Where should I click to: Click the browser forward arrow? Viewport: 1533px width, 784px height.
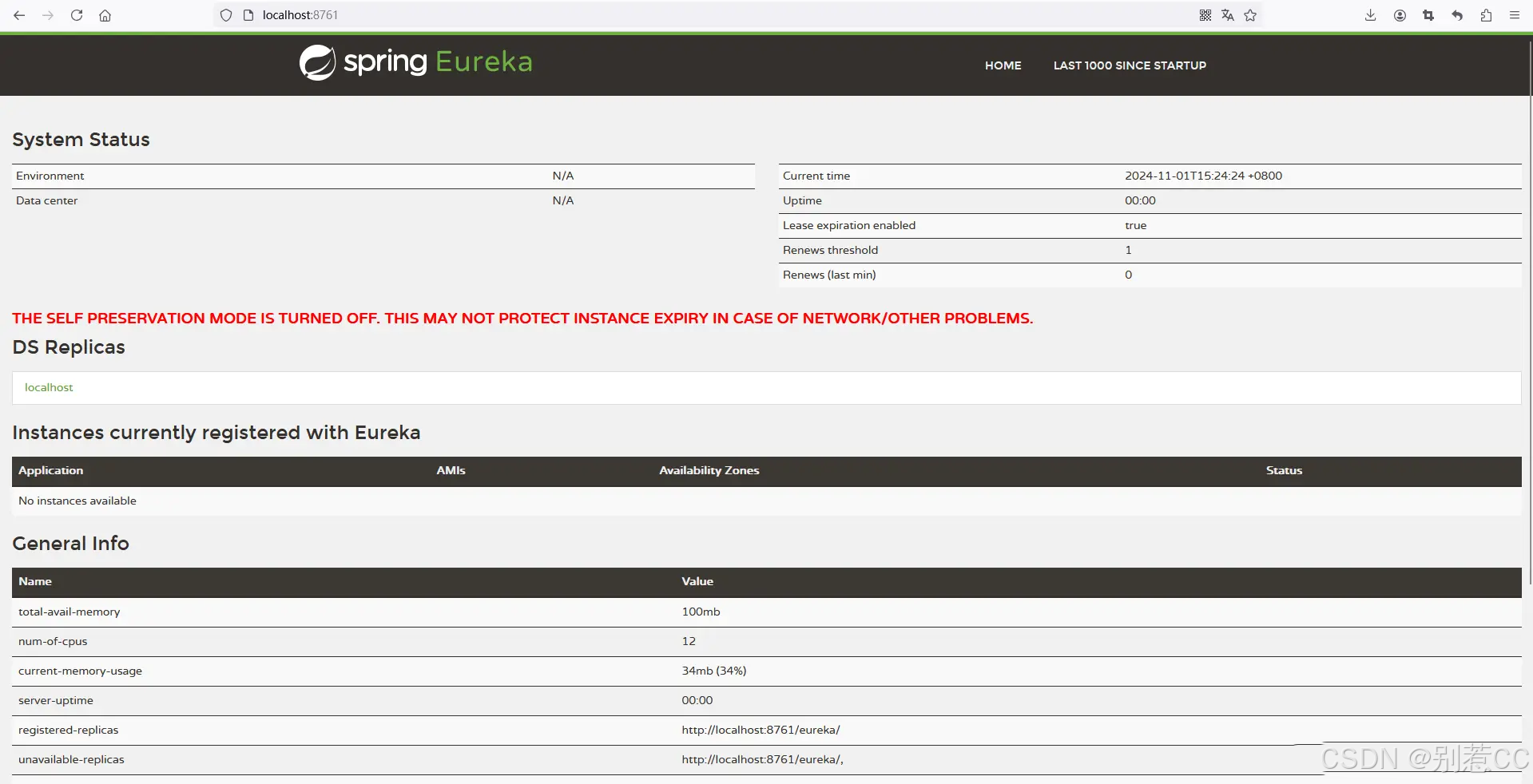48,15
